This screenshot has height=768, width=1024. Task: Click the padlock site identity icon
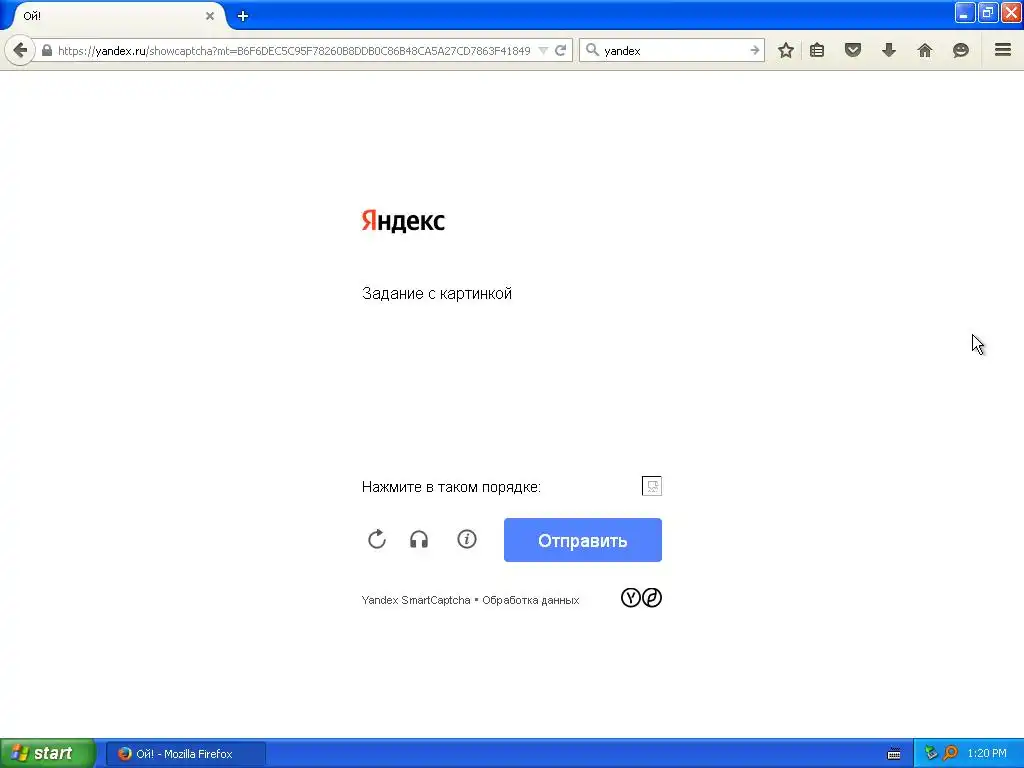47,50
